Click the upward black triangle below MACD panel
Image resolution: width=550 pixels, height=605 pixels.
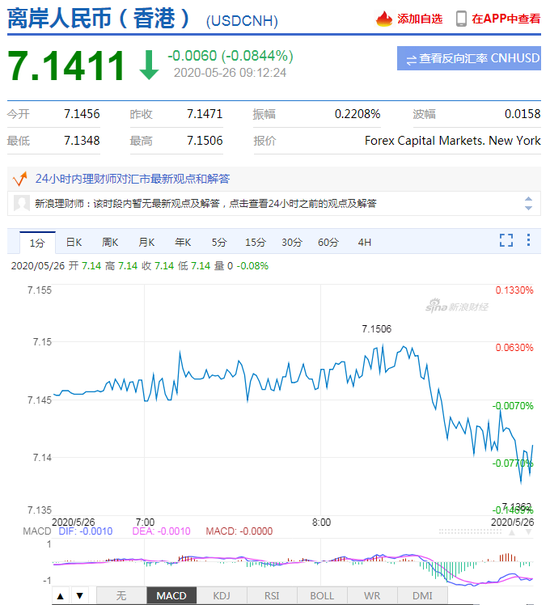pyautogui.click(x=61, y=596)
